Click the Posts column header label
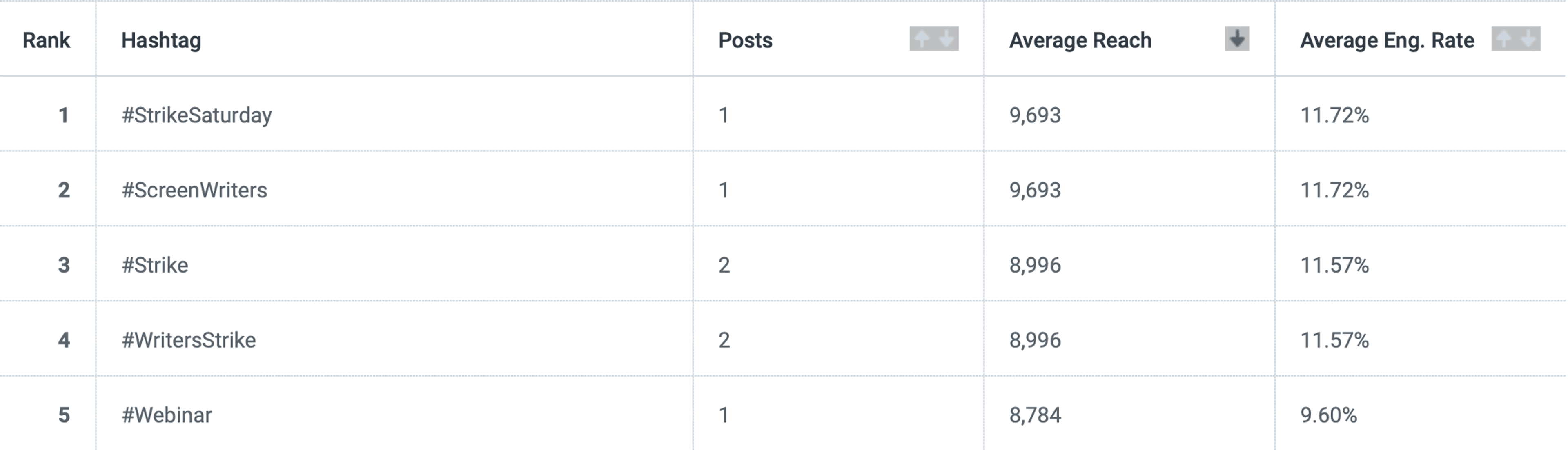Image resolution: width=1568 pixels, height=450 pixels. pyautogui.click(x=745, y=40)
